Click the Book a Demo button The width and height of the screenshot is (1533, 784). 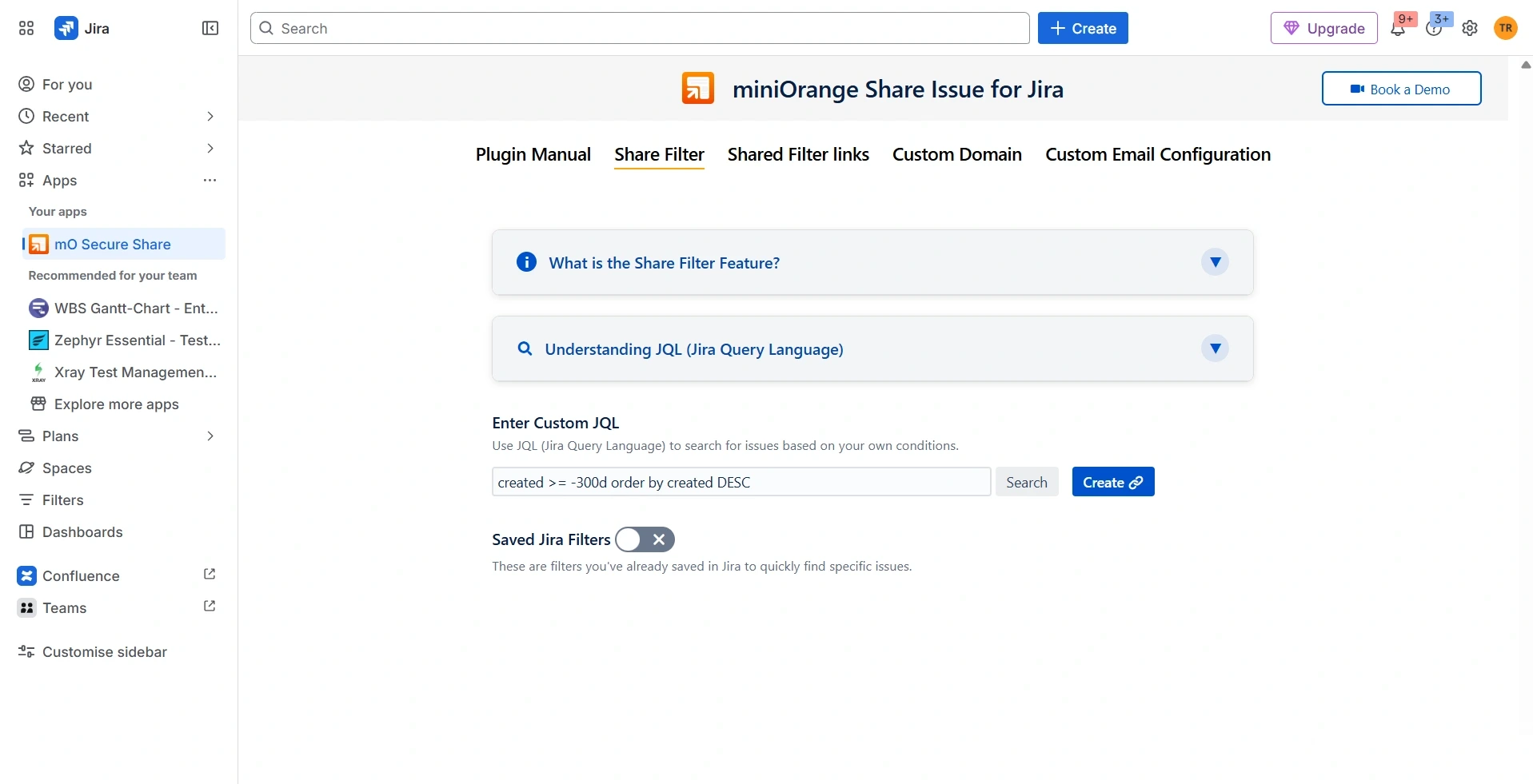(1401, 89)
